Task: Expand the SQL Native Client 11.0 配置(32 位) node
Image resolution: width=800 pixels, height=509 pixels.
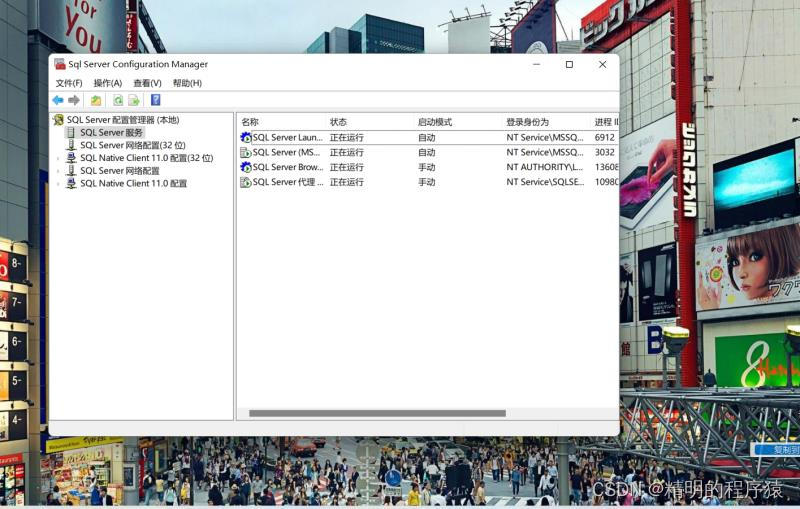Action: click(58, 159)
